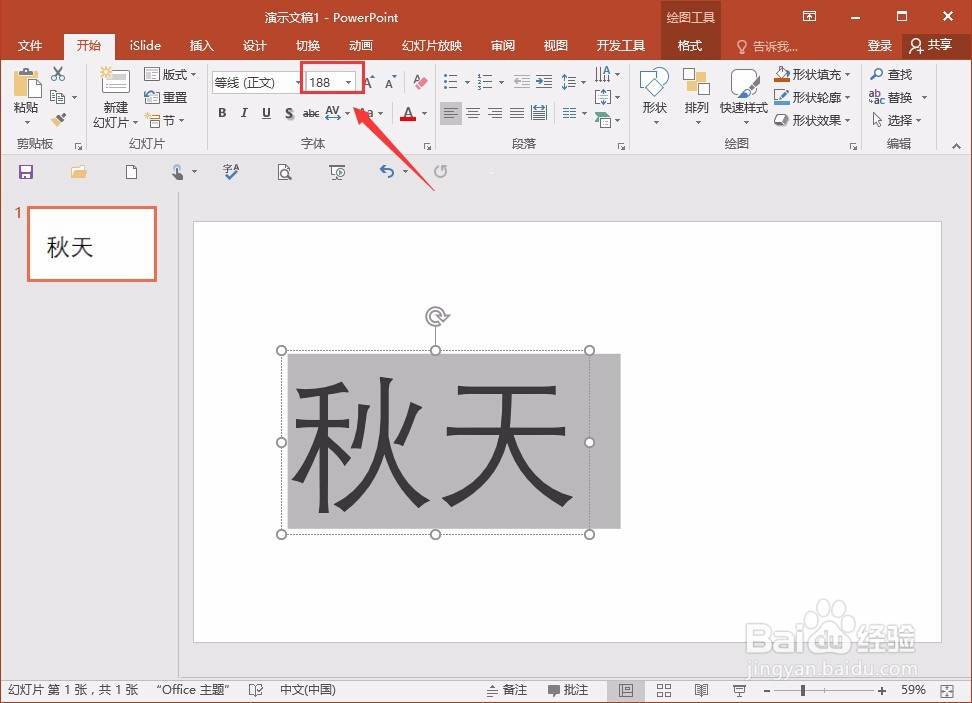Click the Save icon on Quick Access Toolbar
Screen dimensions: 972x703
click(26, 171)
